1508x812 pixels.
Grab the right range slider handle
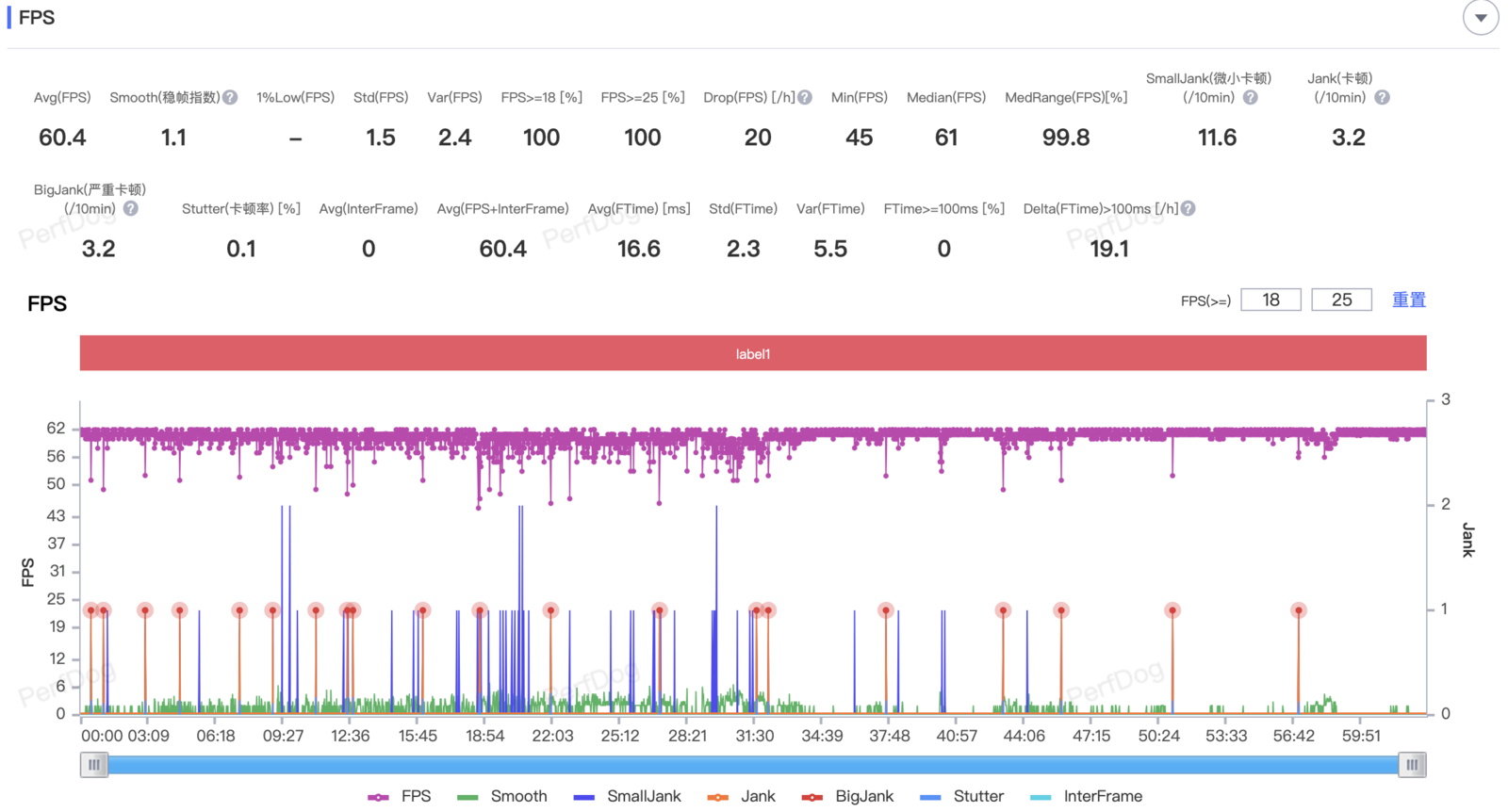[x=1412, y=765]
